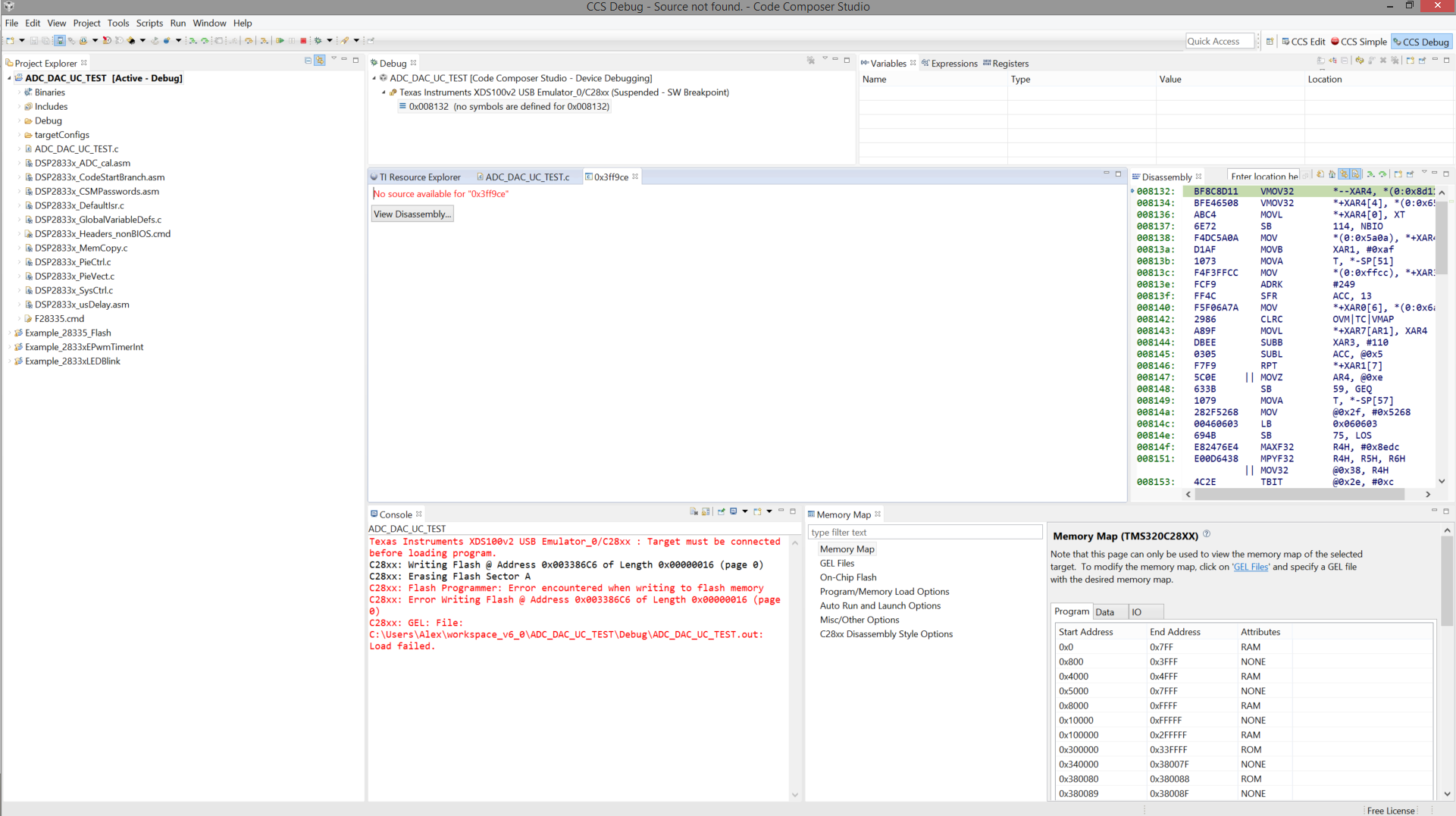This screenshot has width=1456, height=816.
Task: Open the GEL Files link
Action: click(x=1251, y=567)
